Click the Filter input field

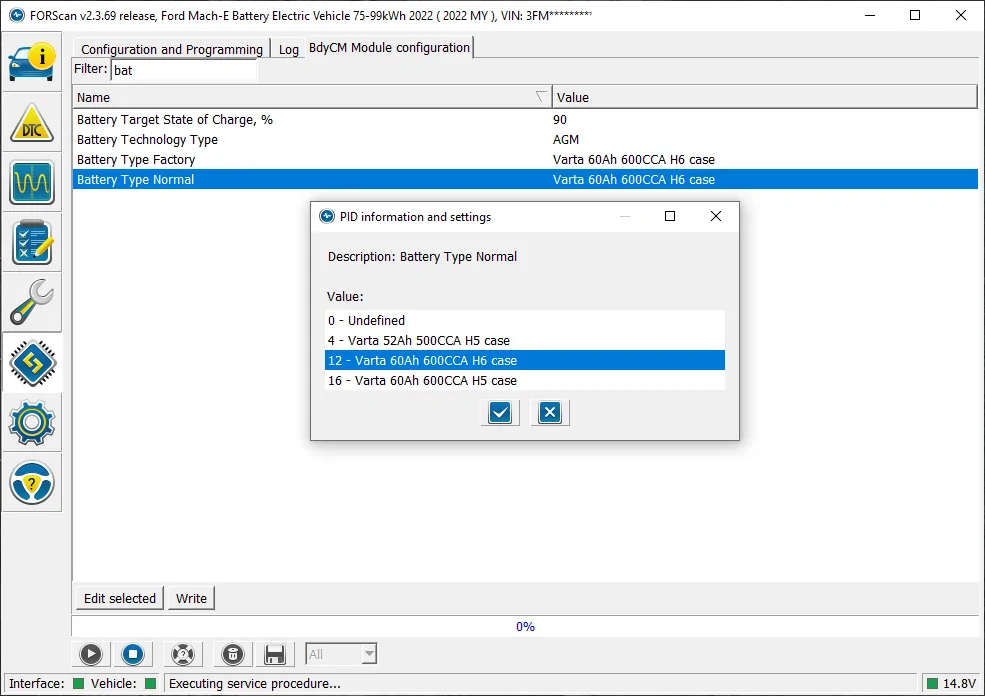point(184,70)
